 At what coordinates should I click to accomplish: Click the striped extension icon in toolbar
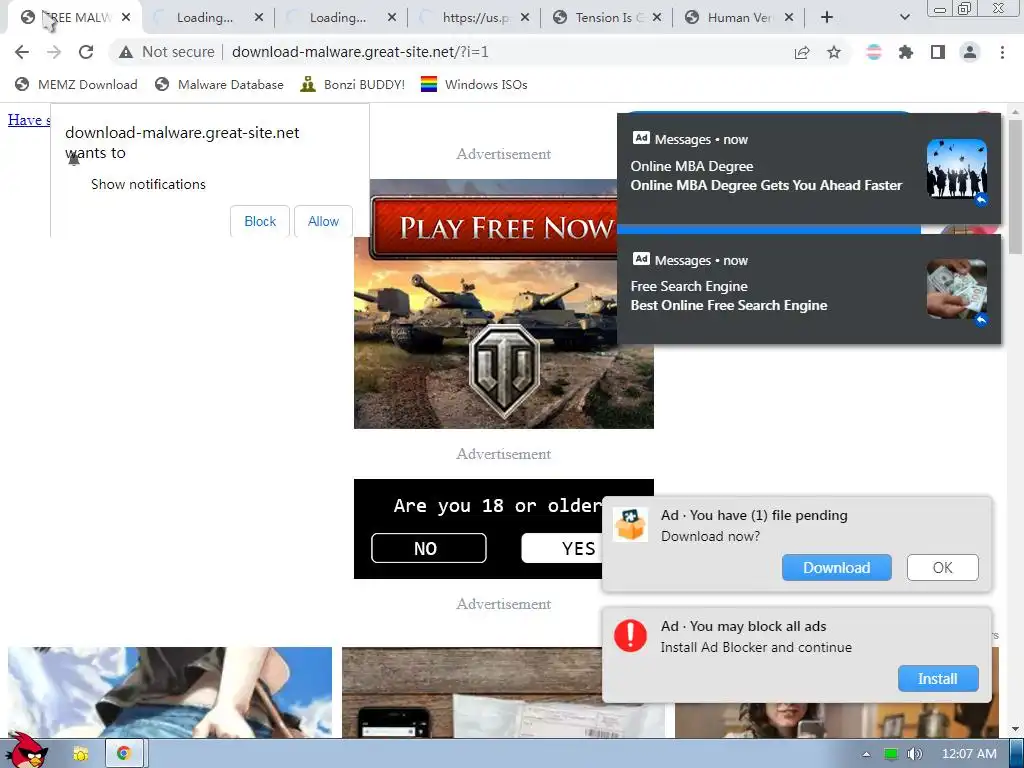tap(874, 52)
